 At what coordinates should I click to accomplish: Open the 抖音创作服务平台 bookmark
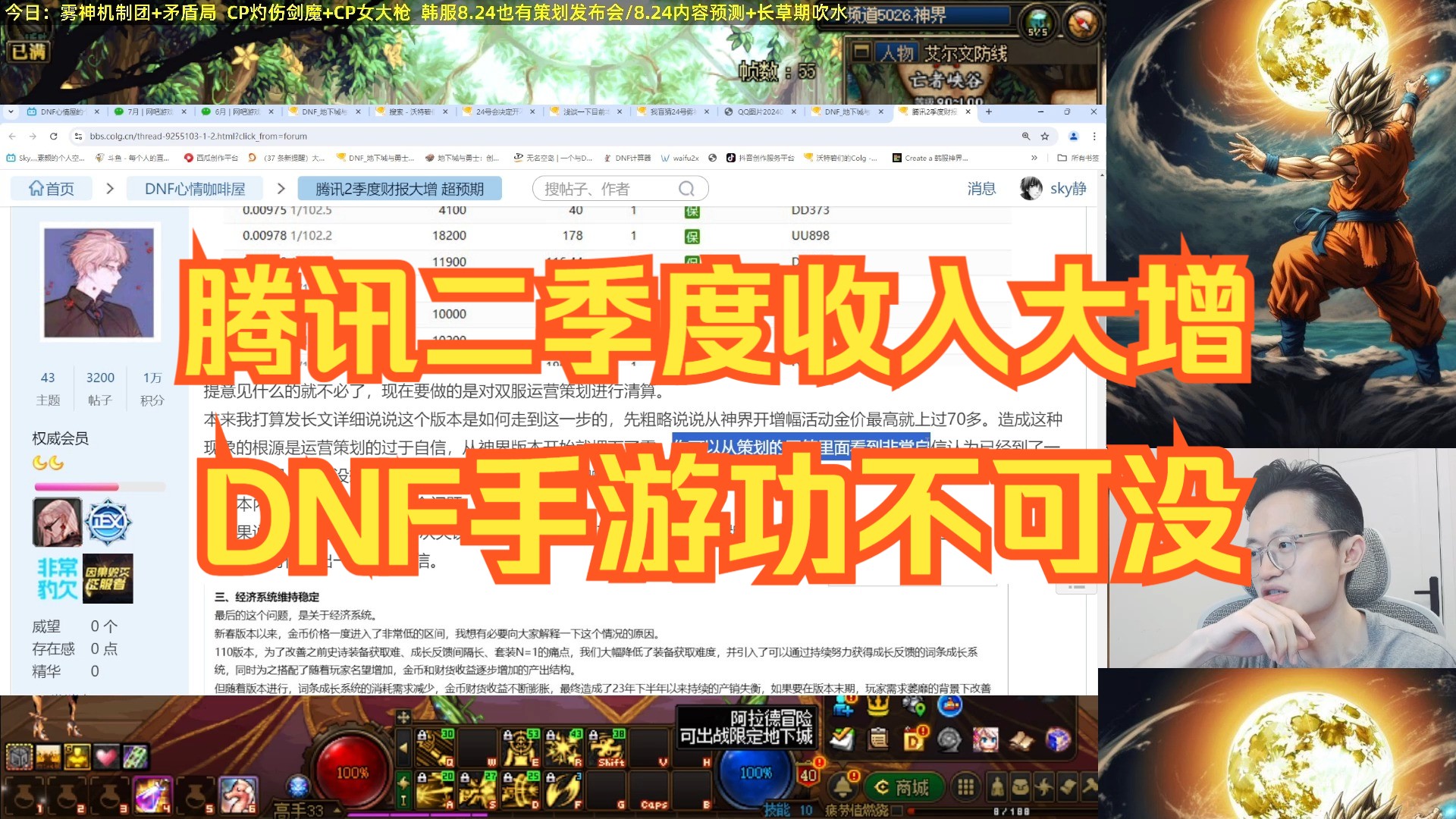point(761,158)
